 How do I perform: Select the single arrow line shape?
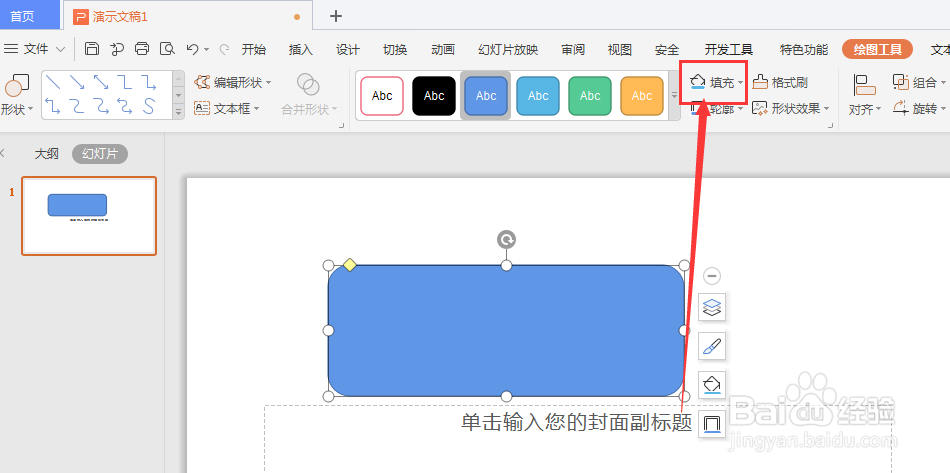tap(77, 82)
